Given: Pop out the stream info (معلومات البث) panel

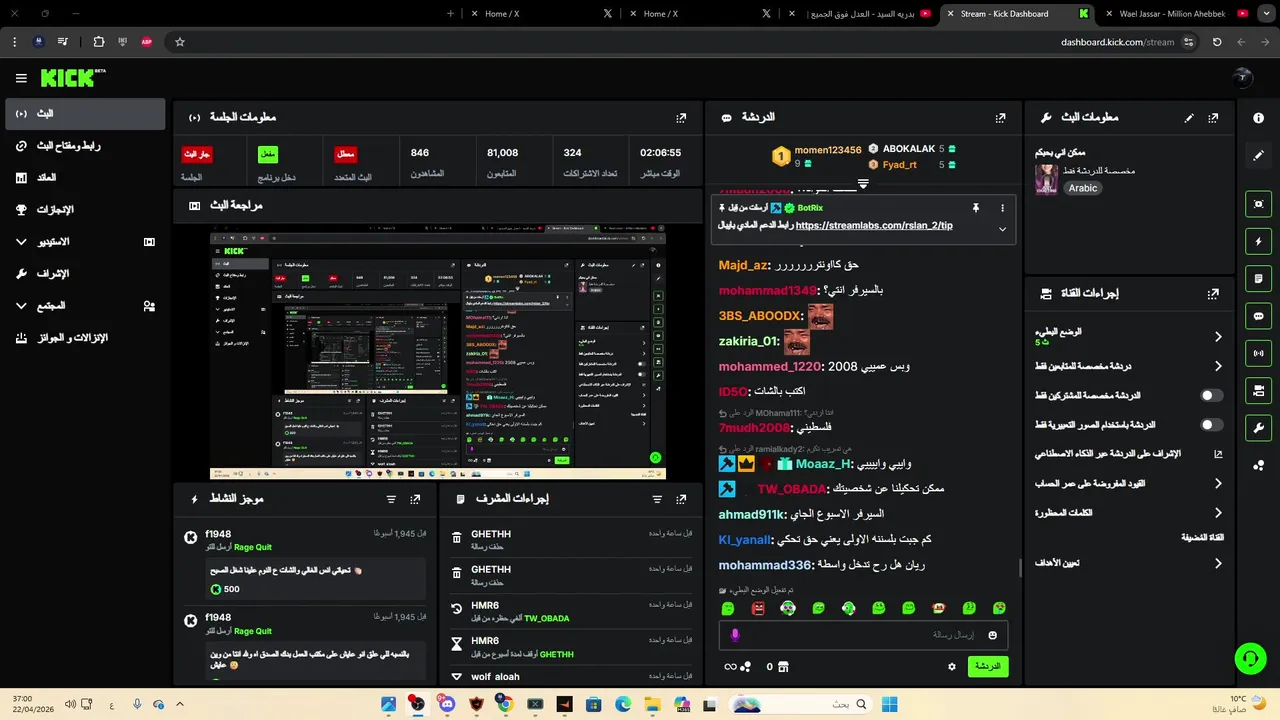Looking at the screenshot, I should 1213,118.
